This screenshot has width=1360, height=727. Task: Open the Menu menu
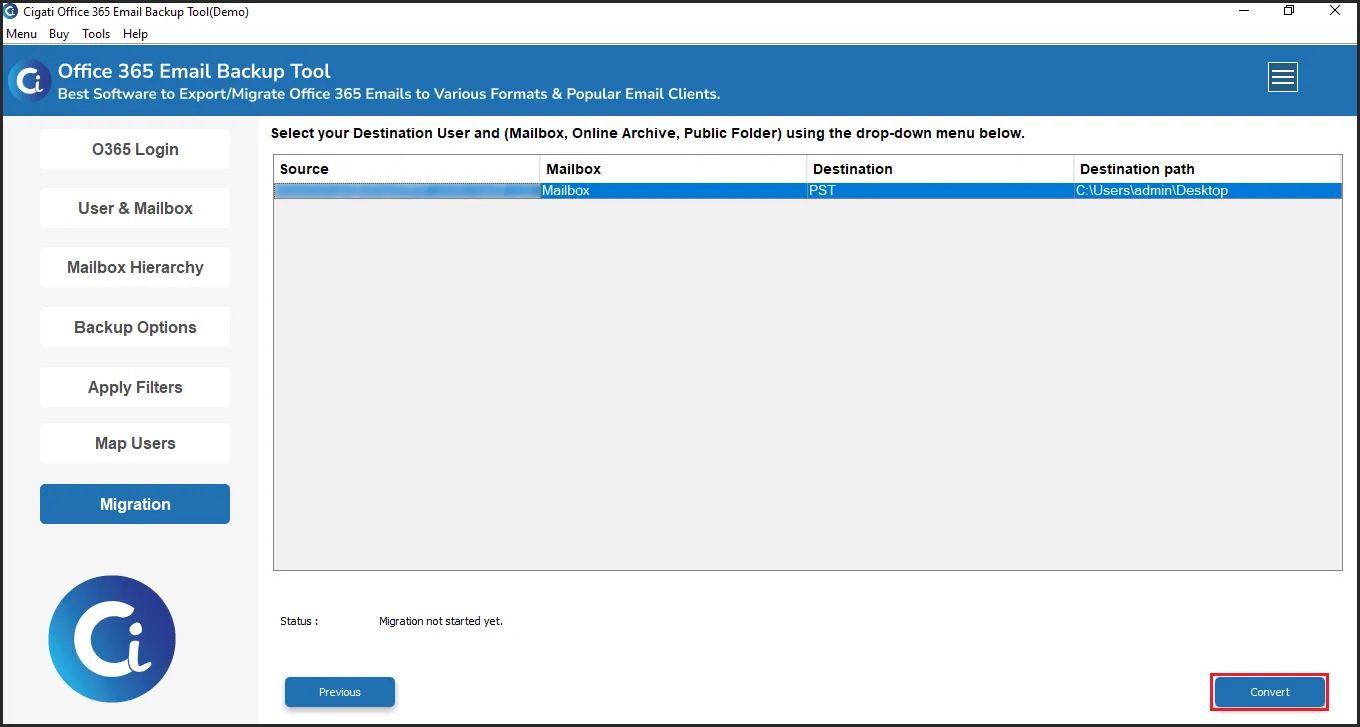tap(21, 33)
